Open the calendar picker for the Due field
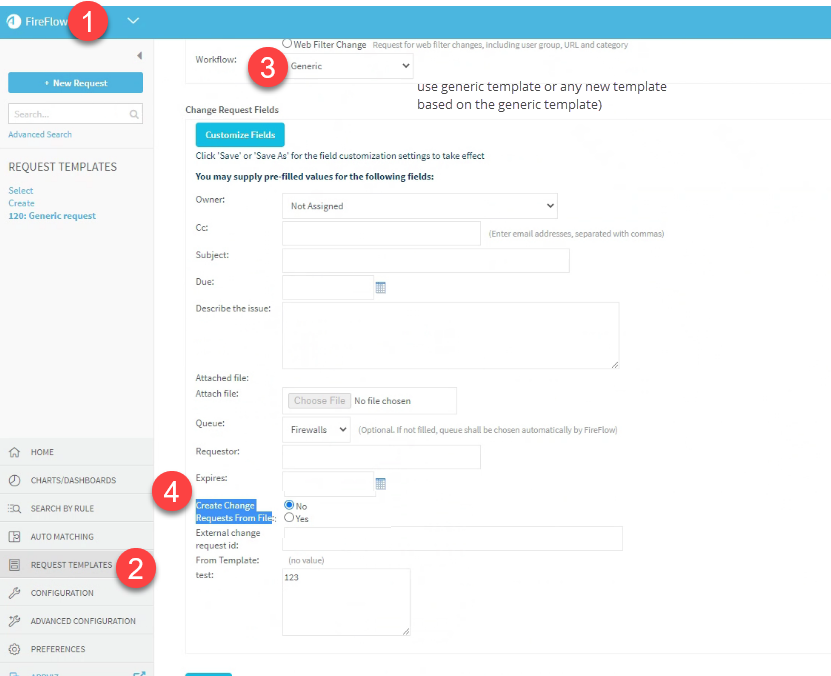The image size is (831, 676). coord(383,287)
